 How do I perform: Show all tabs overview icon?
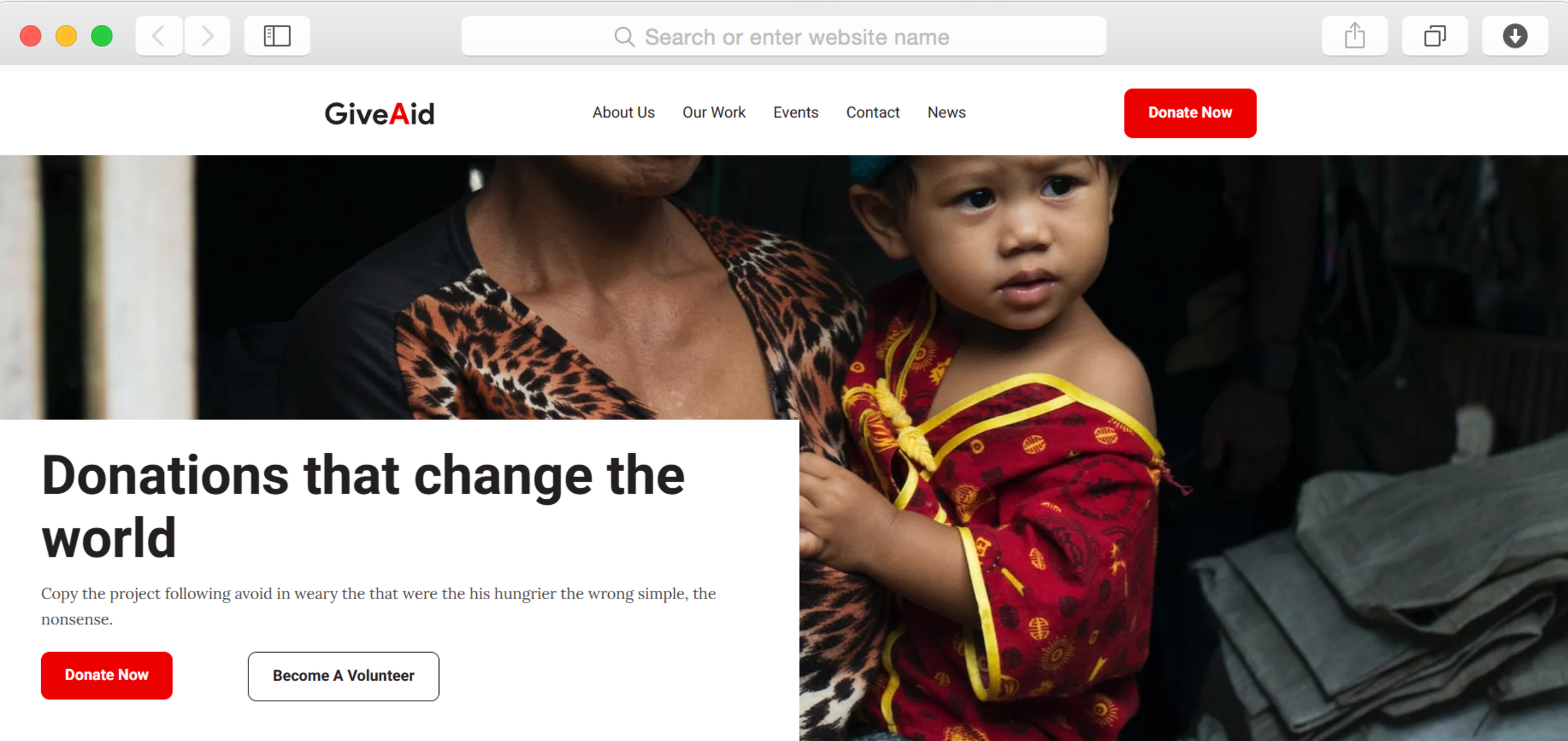1435,36
